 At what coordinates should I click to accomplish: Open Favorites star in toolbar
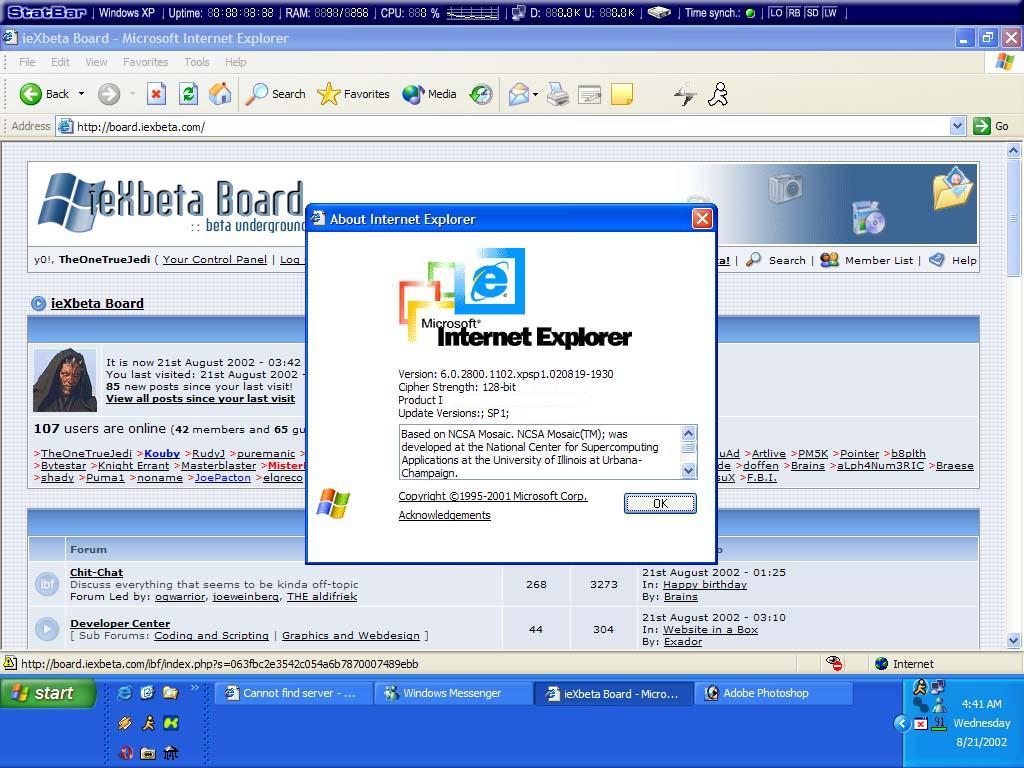click(353, 94)
